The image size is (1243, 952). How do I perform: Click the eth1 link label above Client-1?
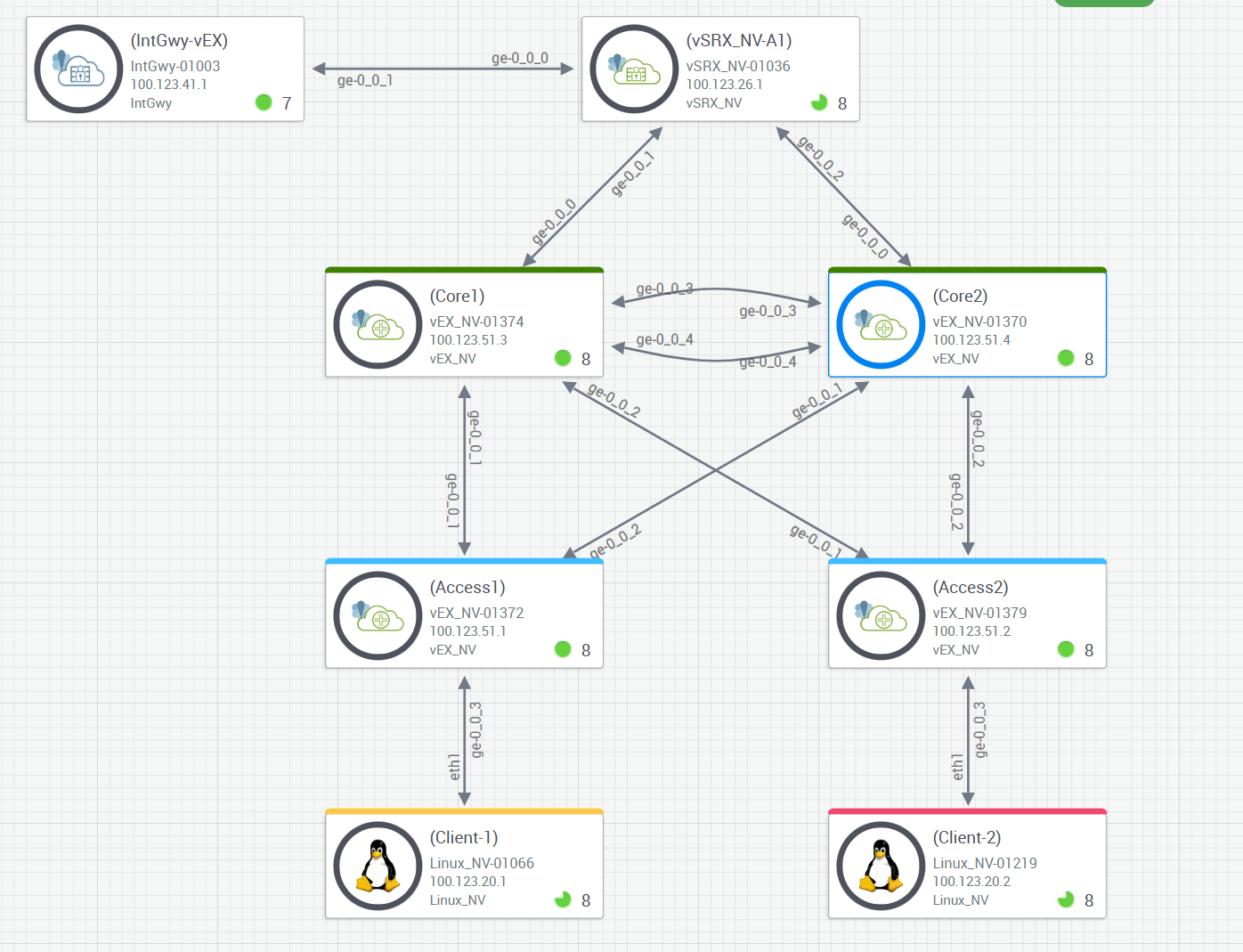click(455, 767)
